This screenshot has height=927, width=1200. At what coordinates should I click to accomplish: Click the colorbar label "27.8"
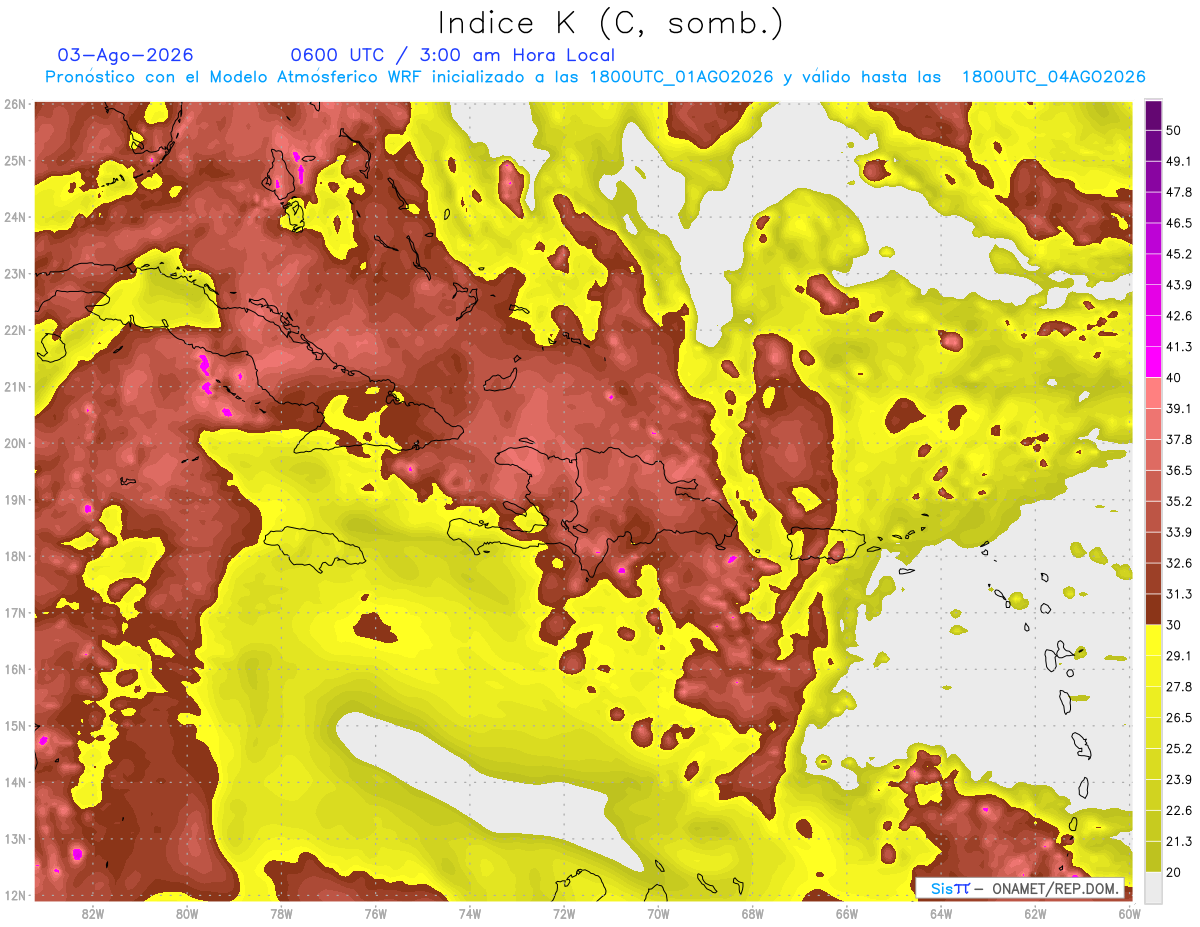click(1178, 687)
